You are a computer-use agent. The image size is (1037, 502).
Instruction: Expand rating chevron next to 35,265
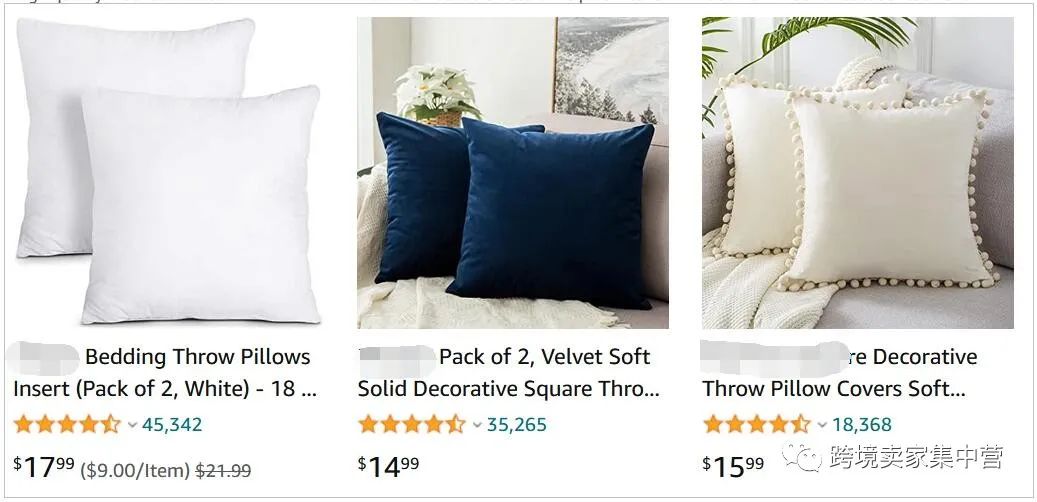477,425
